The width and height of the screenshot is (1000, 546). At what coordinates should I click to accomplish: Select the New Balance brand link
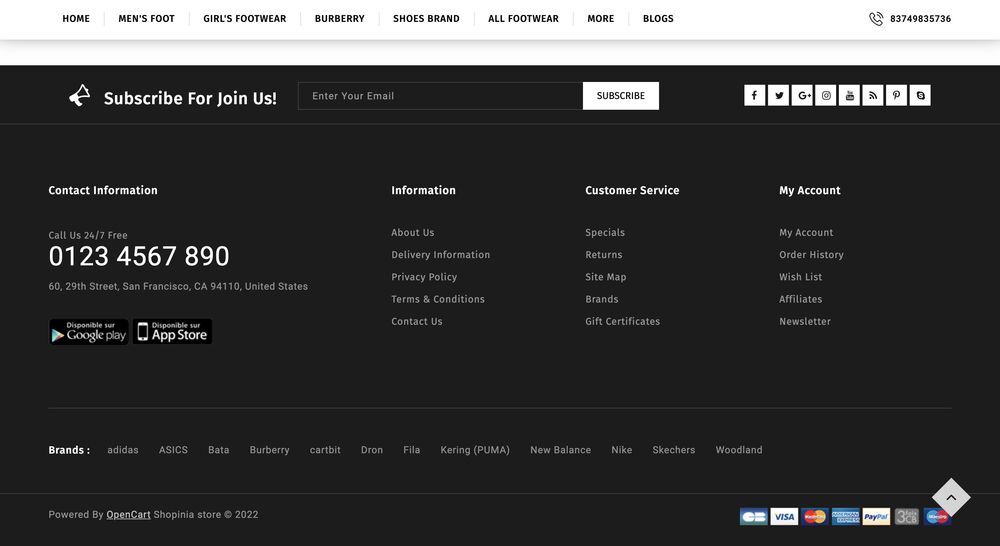[561, 450]
